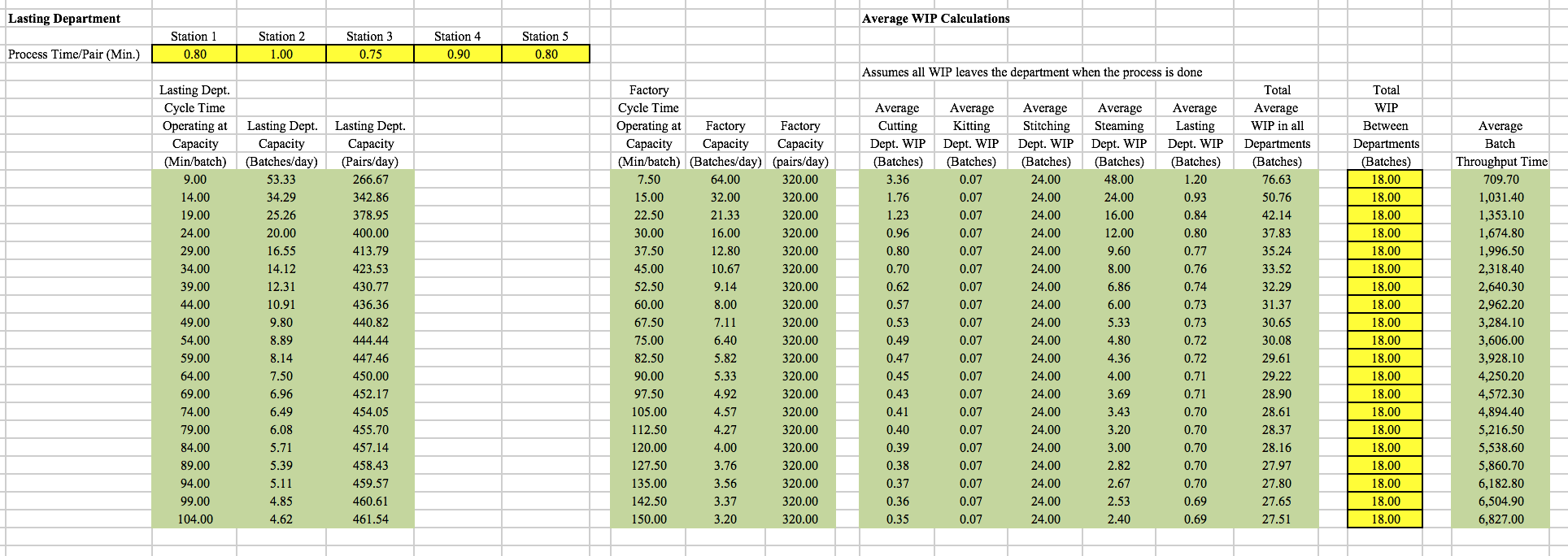This screenshot has width=1568, height=556.
Task: Select Lasting capacity cell 53.33
Action: pyautogui.click(x=281, y=179)
